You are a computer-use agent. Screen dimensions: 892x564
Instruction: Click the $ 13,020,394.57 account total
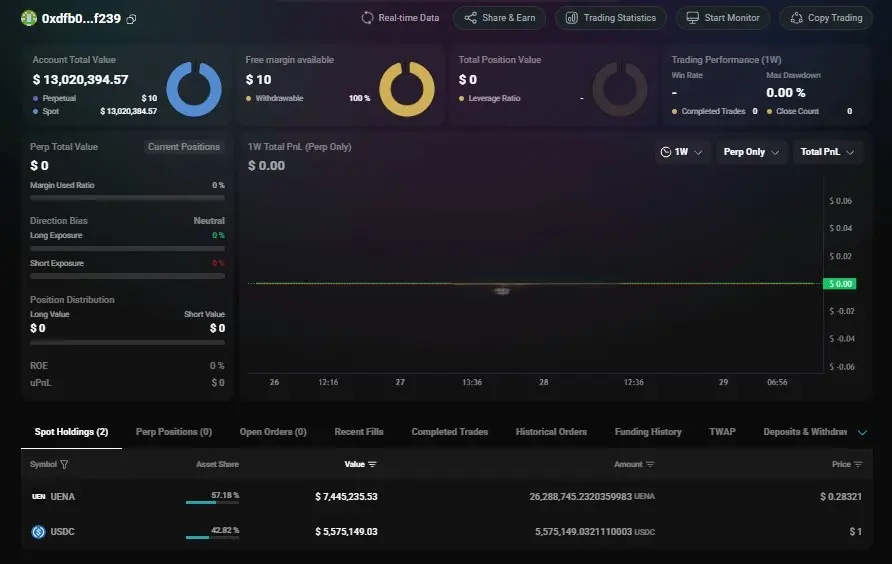pyautogui.click(x=80, y=80)
